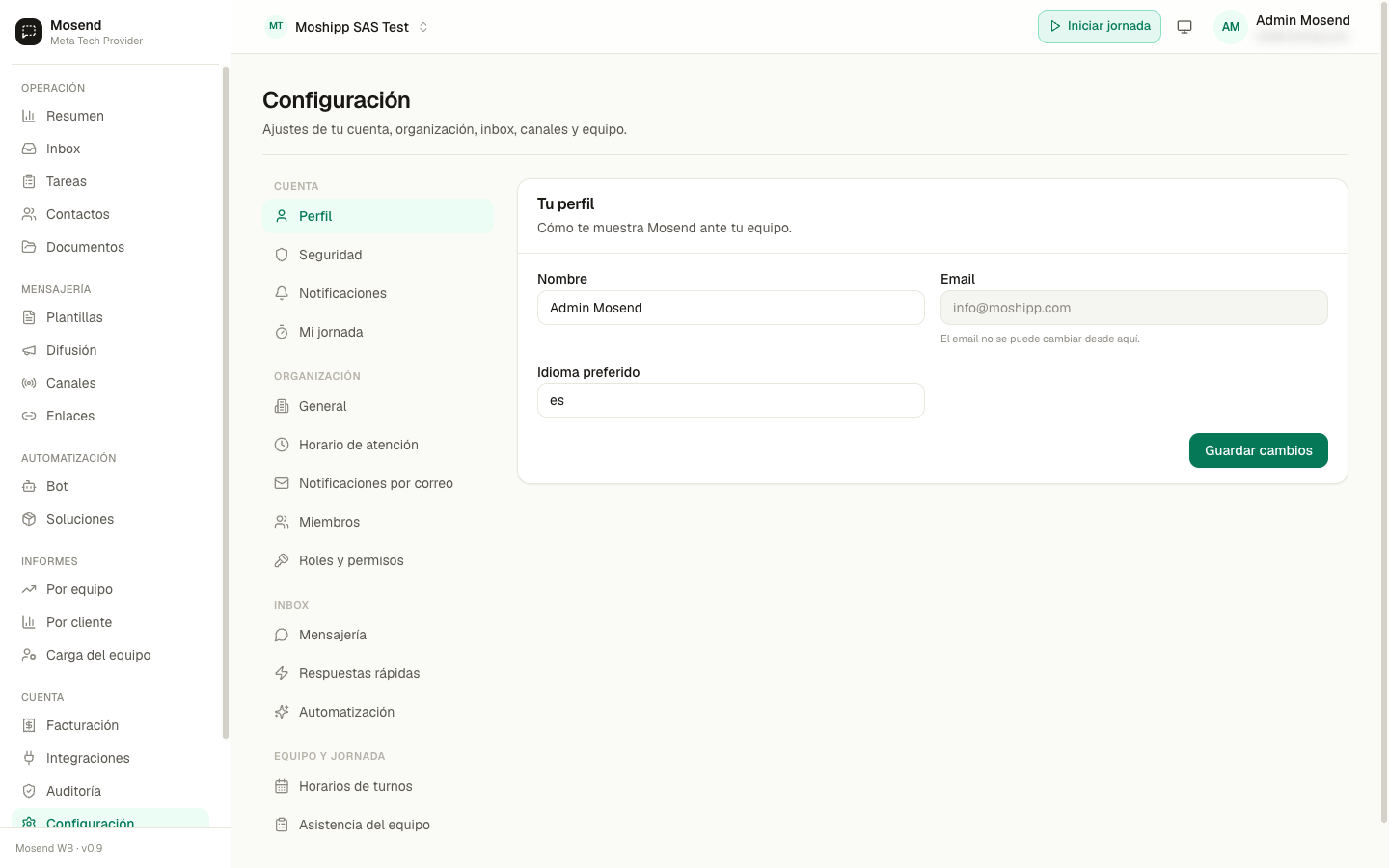Go to Notificaciones por correo settings
Image resolution: width=1389 pixels, height=868 pixels.
[378, 483]
